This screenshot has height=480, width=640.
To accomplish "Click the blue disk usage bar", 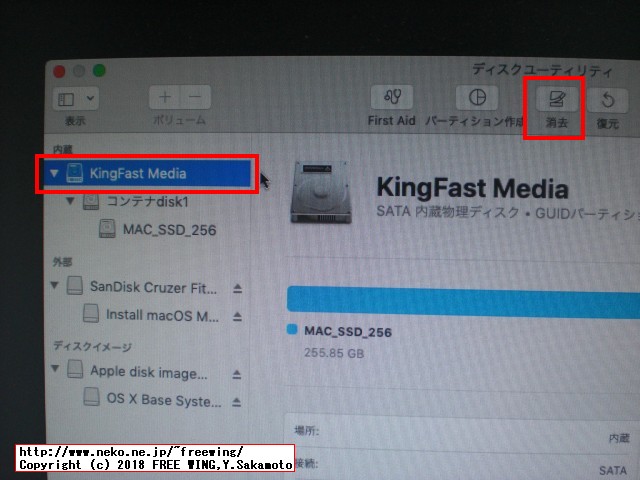I will (462, 300).
